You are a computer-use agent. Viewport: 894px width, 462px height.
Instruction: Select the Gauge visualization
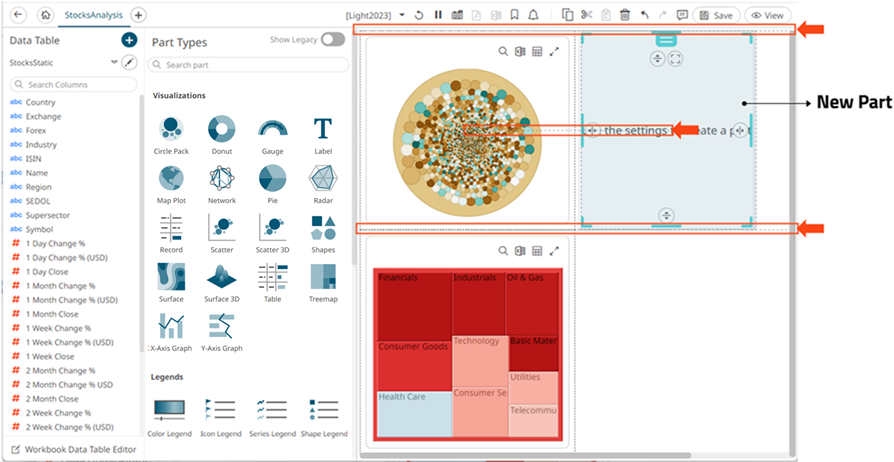pyautogui.click(x=273, y=135)
